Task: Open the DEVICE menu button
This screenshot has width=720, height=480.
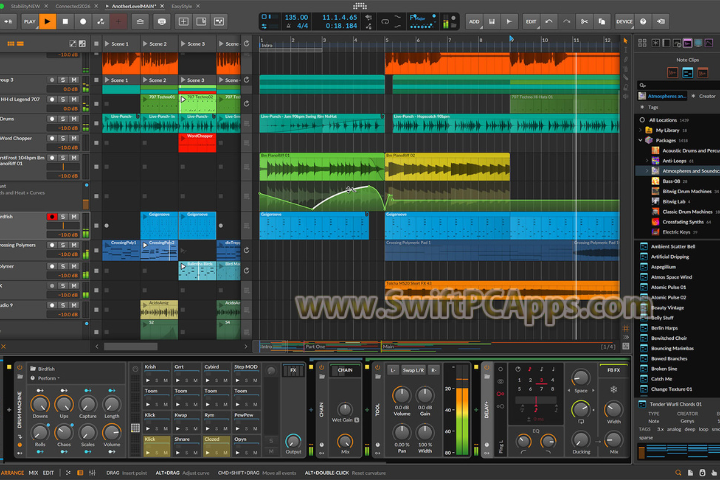Action: [624, 22]
